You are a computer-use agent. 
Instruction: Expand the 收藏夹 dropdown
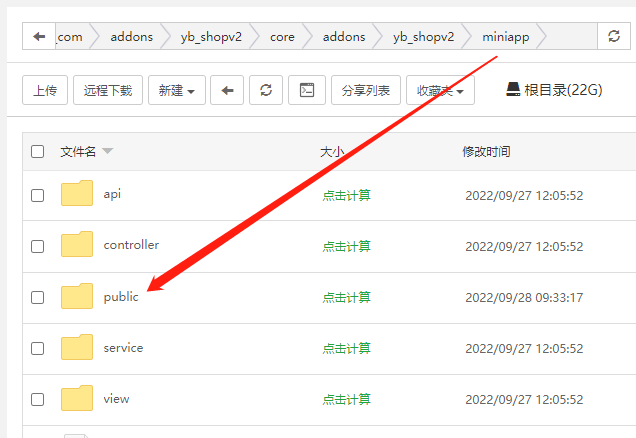point(440,90)
